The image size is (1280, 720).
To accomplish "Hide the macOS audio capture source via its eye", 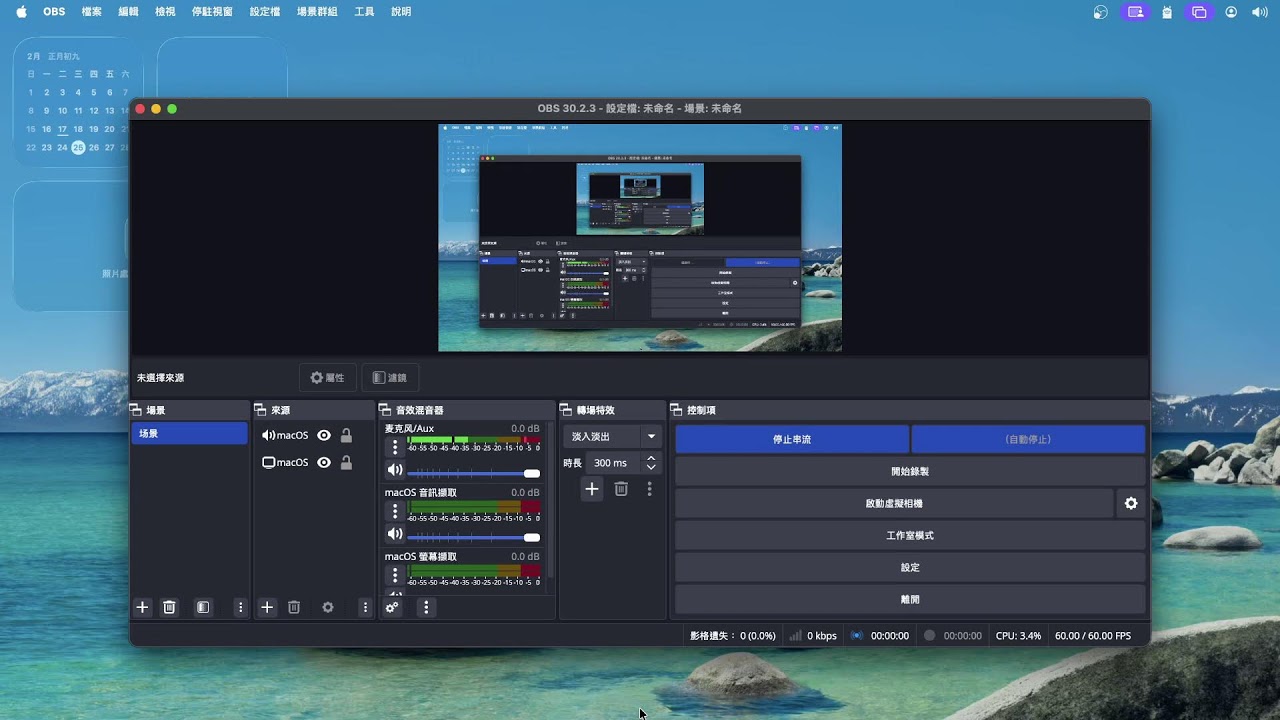I will point(324,435).
